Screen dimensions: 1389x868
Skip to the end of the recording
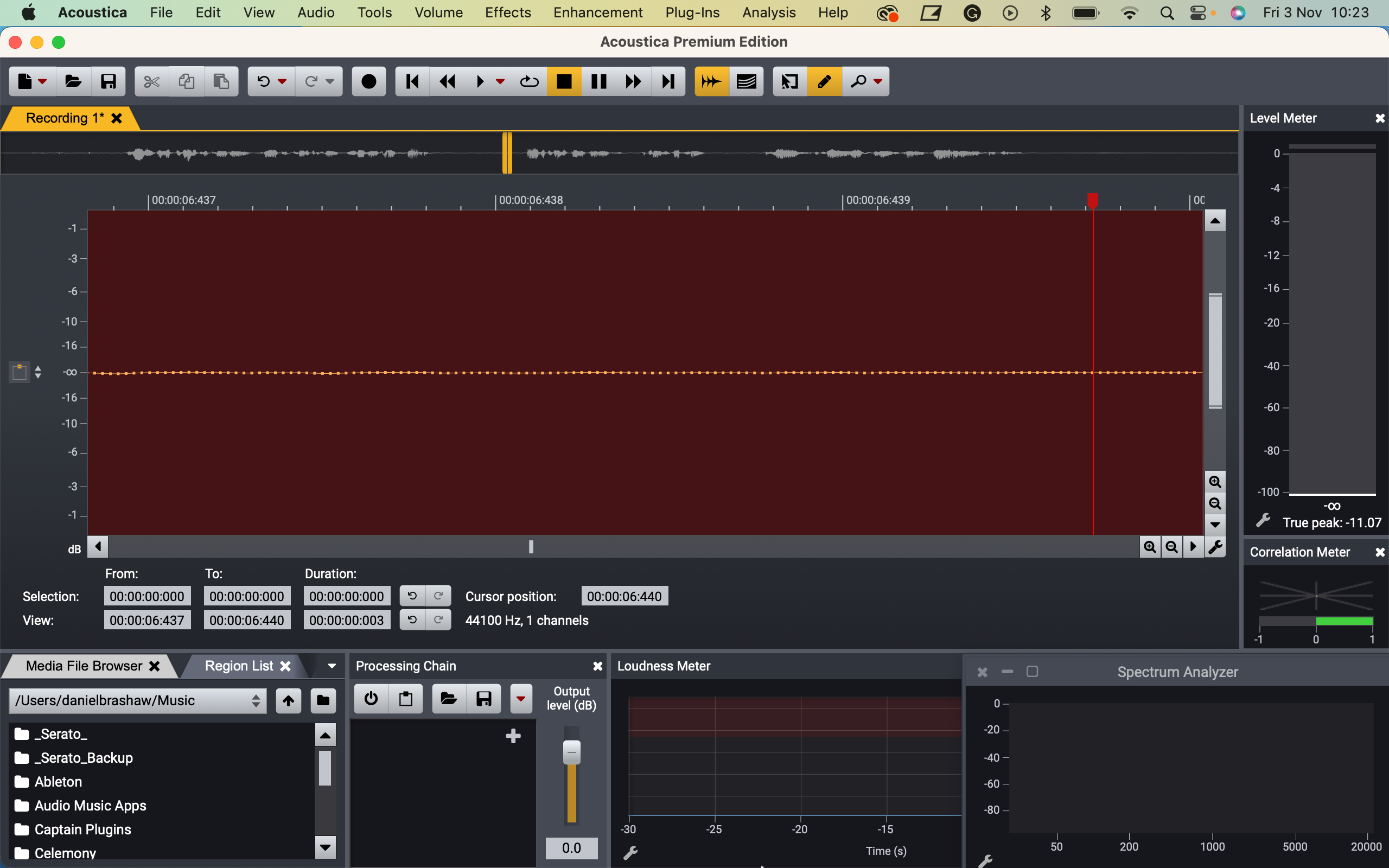(668, 81)
